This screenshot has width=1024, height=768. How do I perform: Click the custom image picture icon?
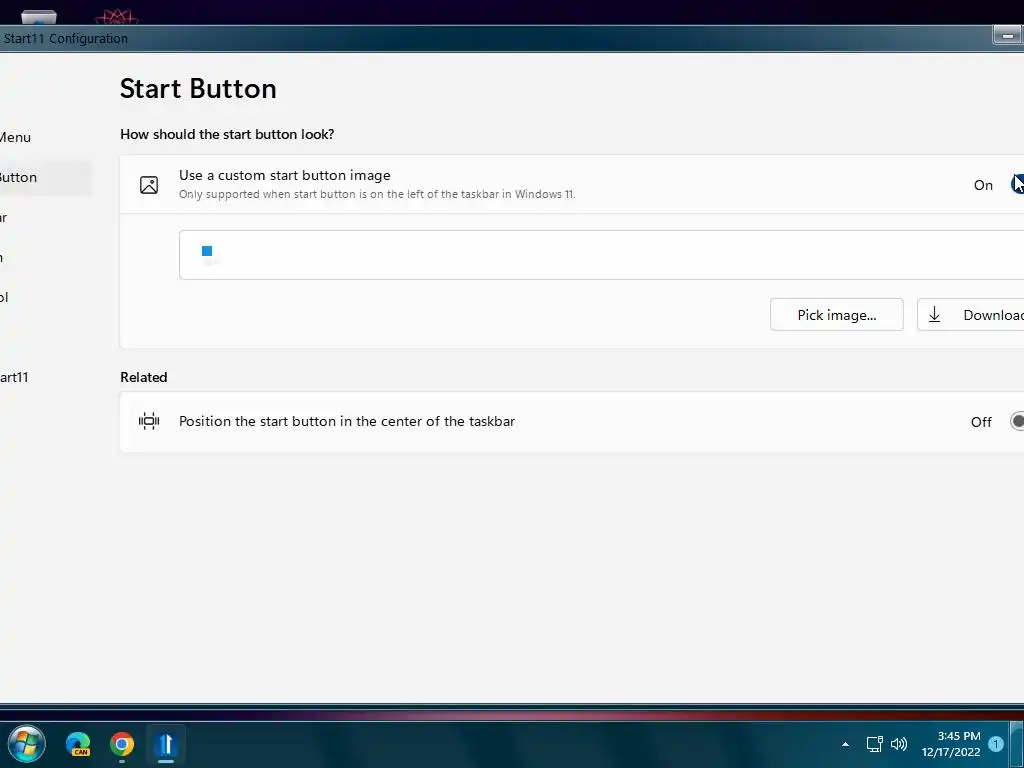(x=149, y=185)
